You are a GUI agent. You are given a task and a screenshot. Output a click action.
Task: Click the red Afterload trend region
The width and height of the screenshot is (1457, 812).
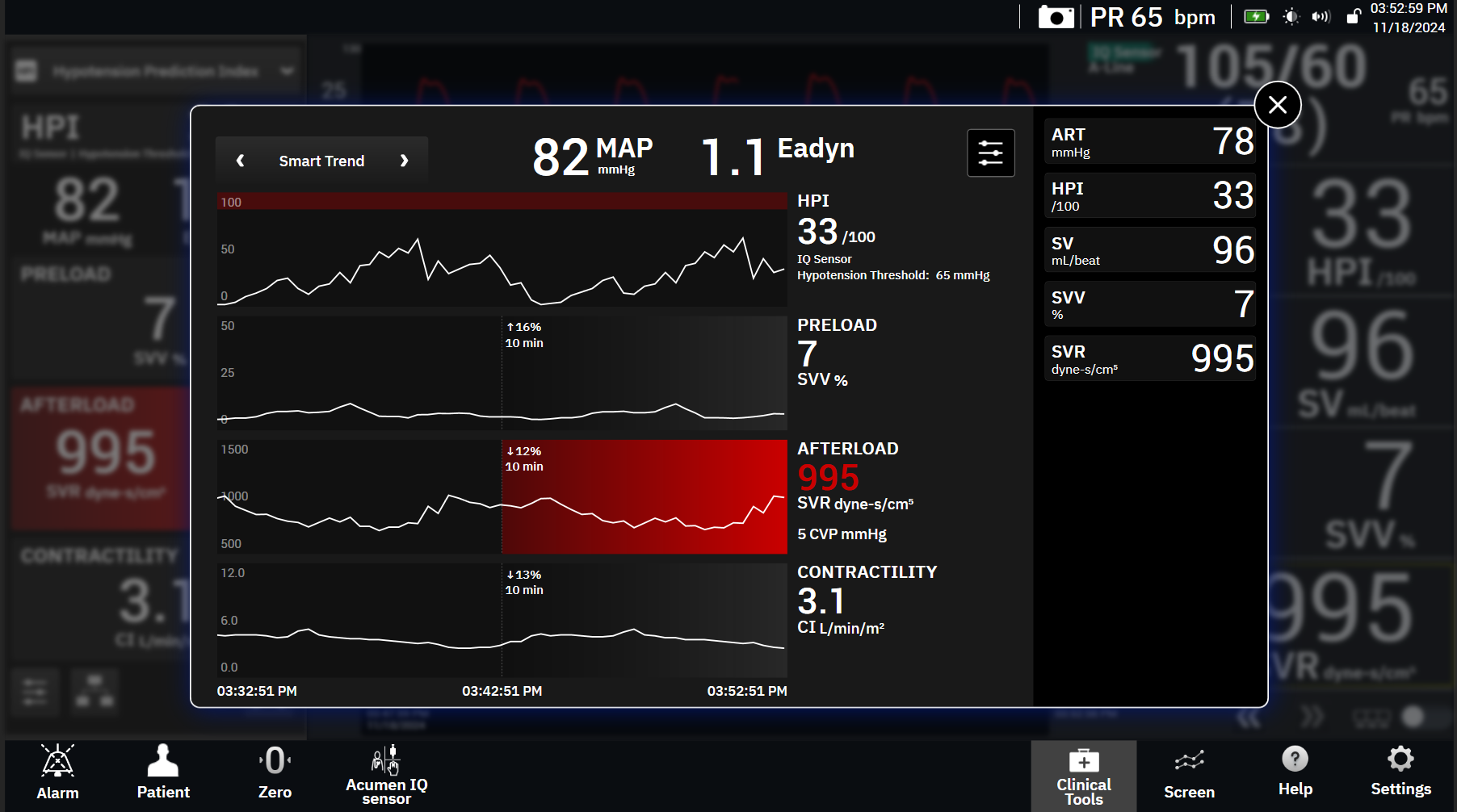coord(644,496)
